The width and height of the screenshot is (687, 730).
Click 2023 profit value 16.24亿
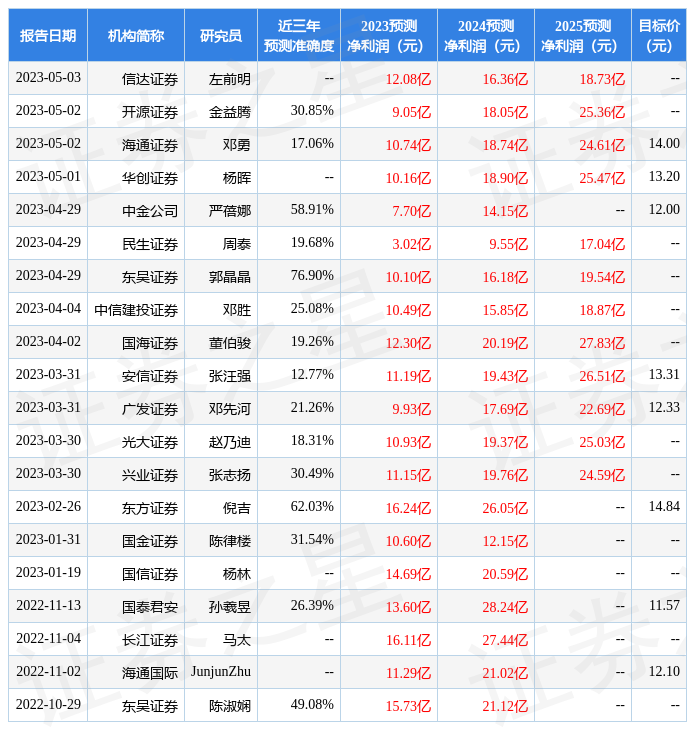tap(408, 508)
